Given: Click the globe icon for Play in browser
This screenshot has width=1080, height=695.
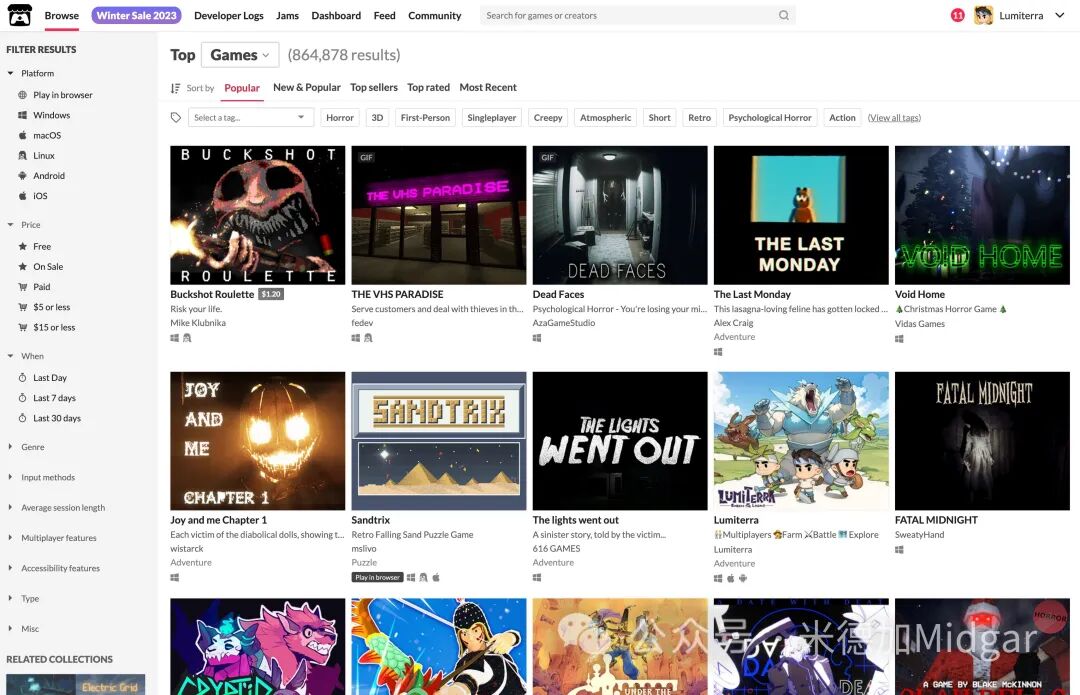Looking at the screenshot, I should pyautogui.click(x=22, y=95).
